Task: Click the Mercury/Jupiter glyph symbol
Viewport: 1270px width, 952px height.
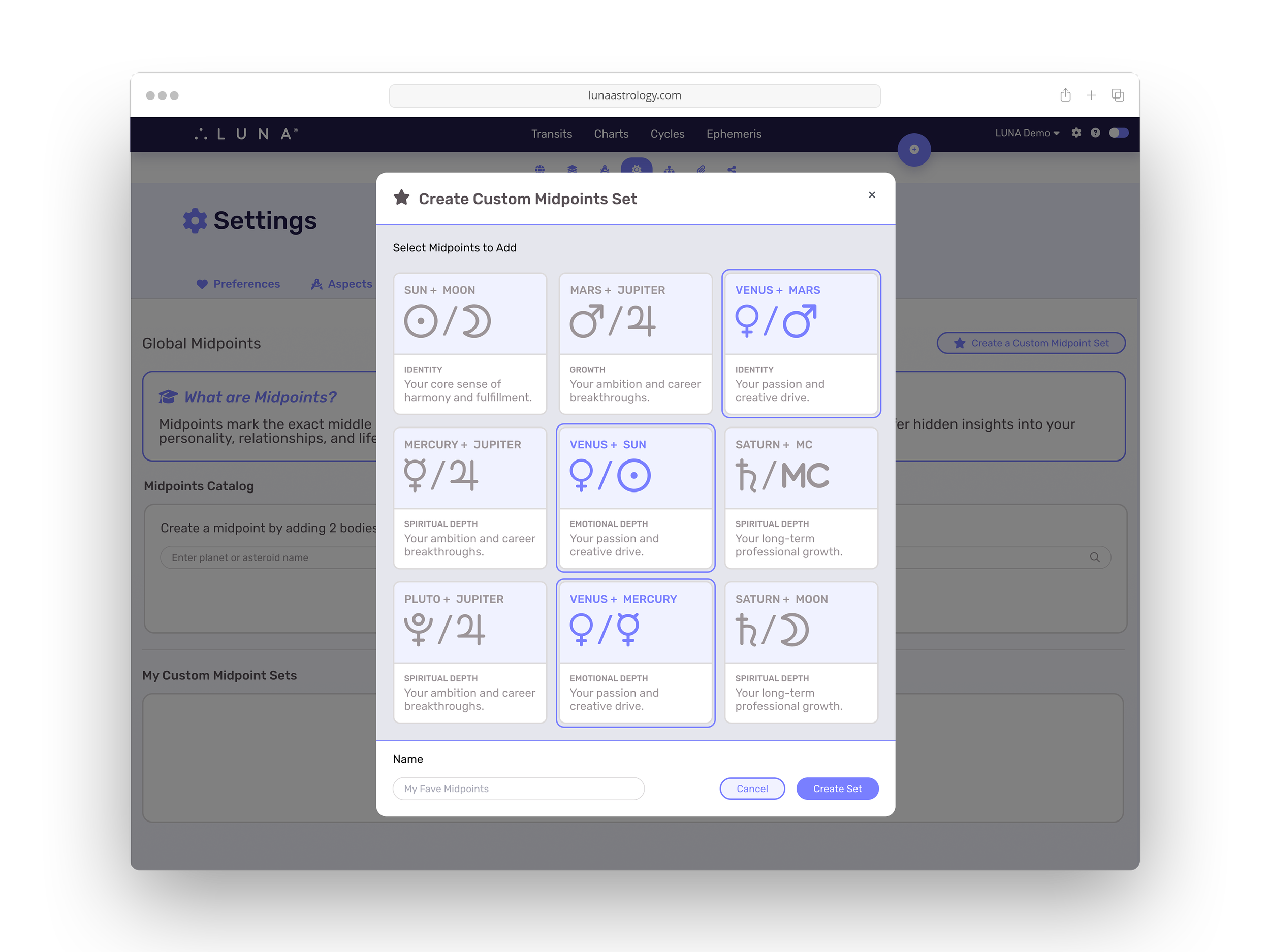Action: (x=441, y=475)
